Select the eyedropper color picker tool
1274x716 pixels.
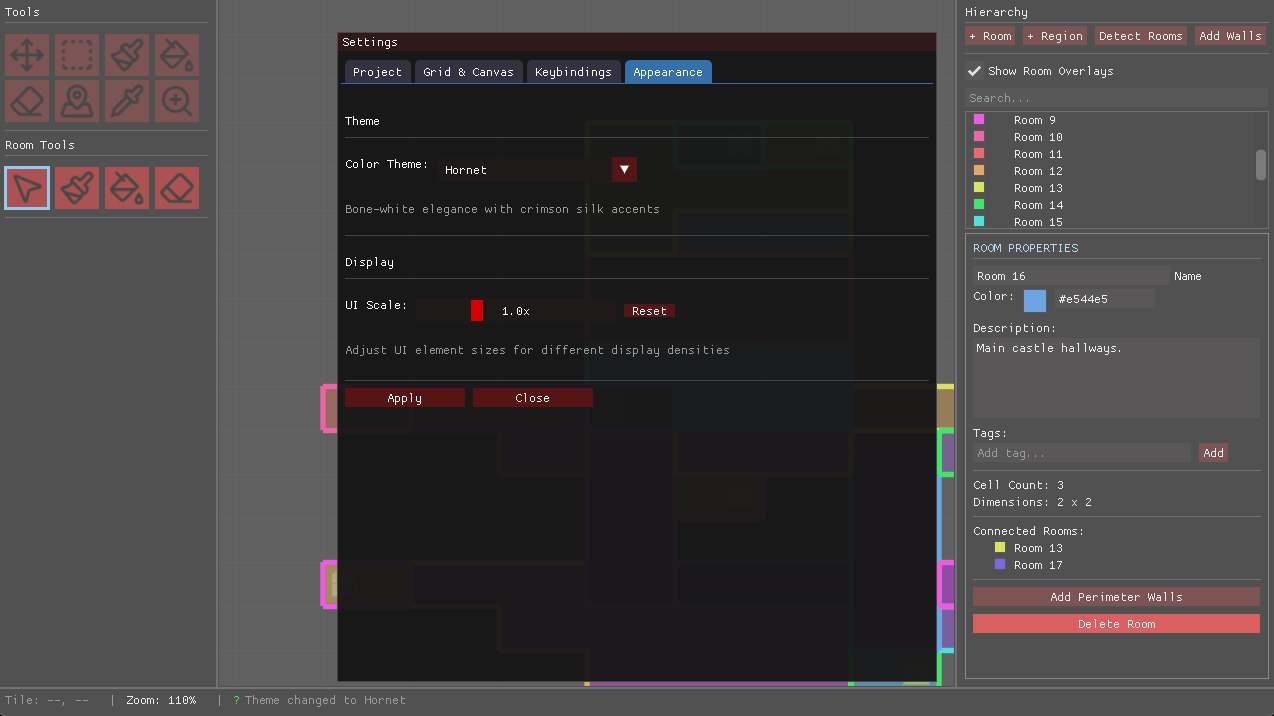point(127,101)
